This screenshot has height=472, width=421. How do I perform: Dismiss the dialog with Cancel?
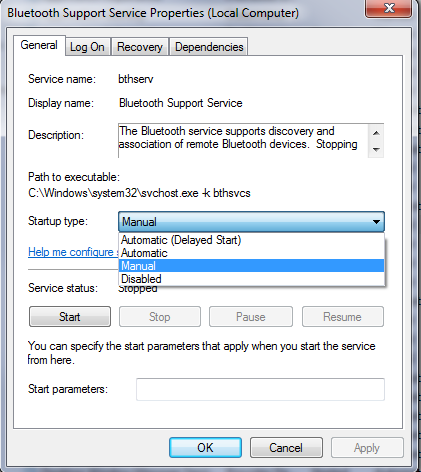(x=286, y=448)
